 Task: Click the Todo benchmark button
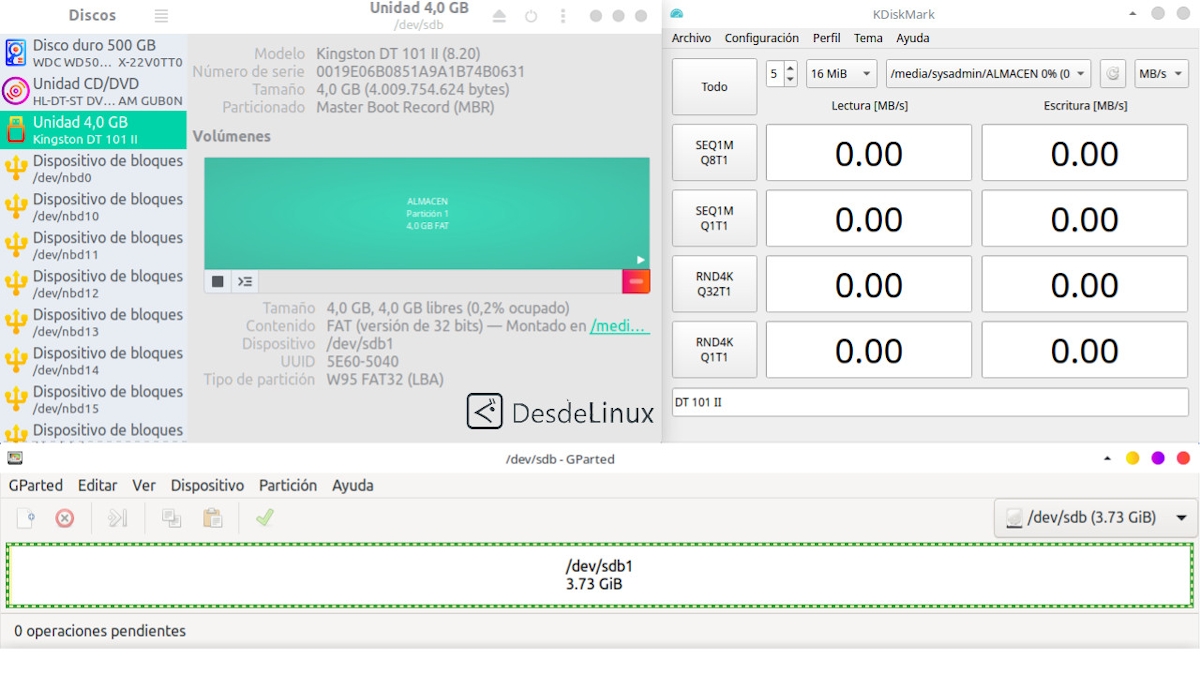pyautogui.click(x=714, y=87)
